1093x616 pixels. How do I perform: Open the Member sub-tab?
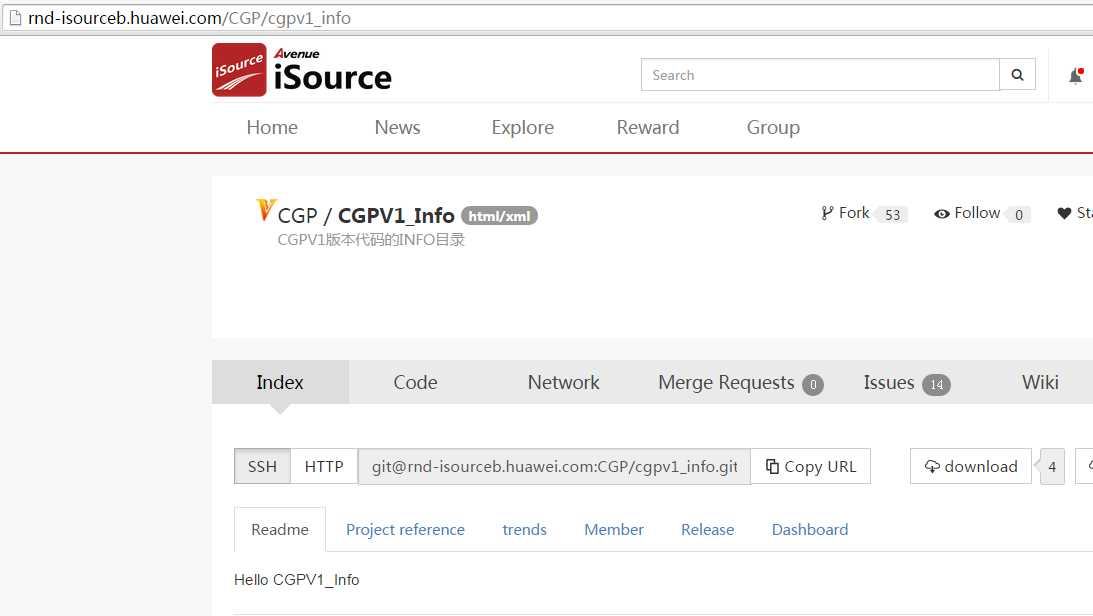tap(613, 530)
